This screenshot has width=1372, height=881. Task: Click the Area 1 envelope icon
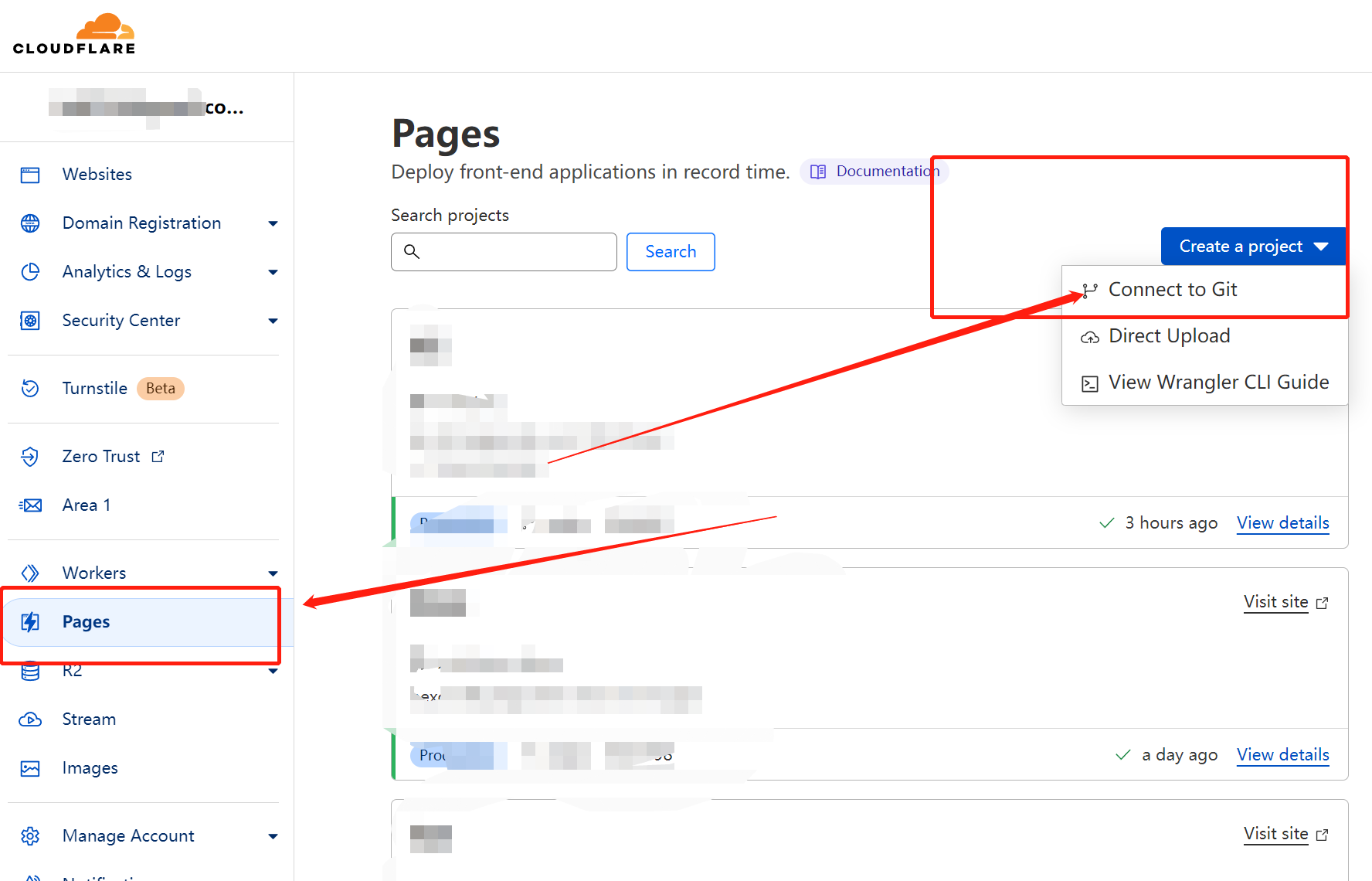[30, 505]
